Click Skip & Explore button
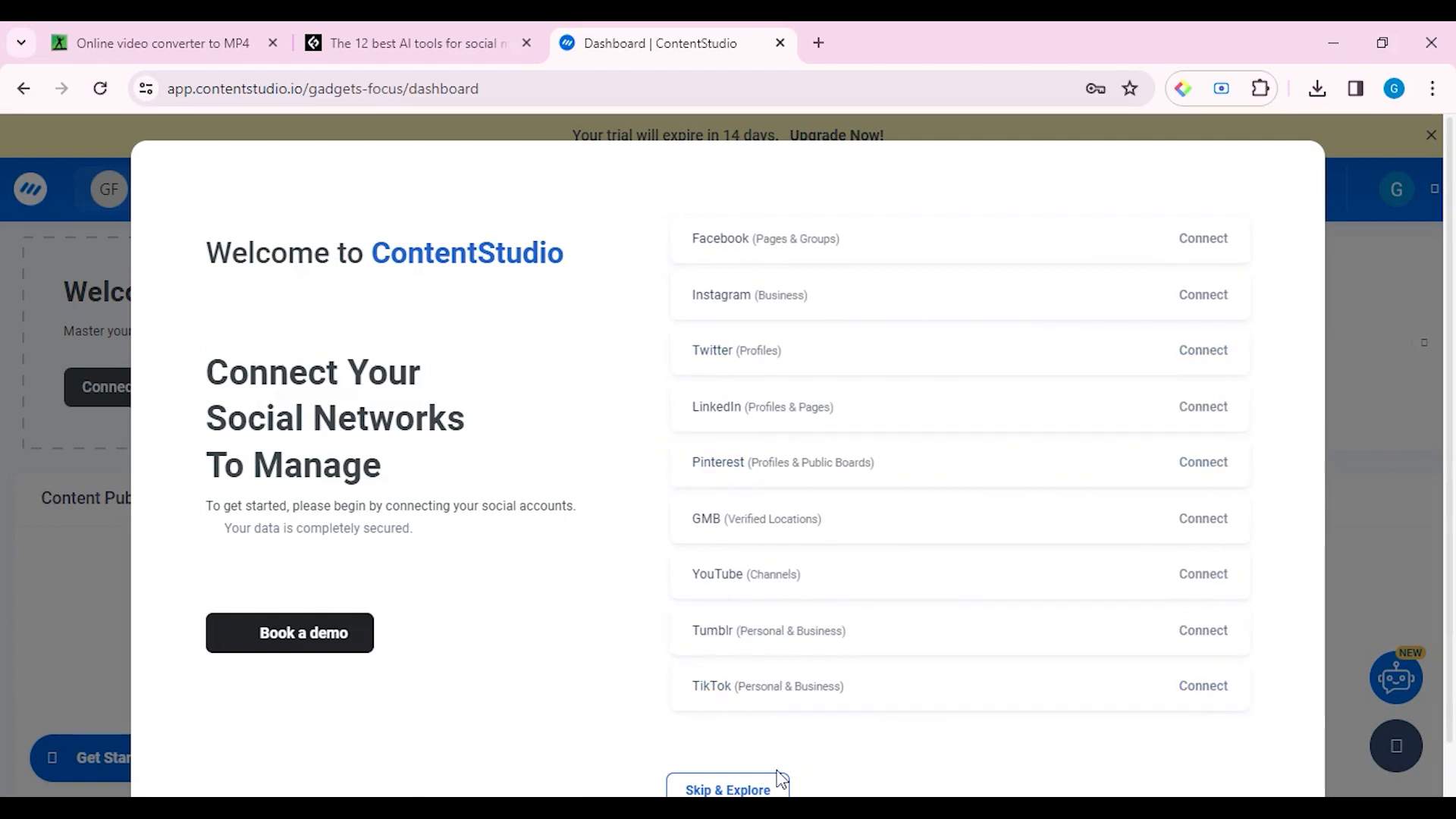1456x819 pixels. [x=728, y=790]
